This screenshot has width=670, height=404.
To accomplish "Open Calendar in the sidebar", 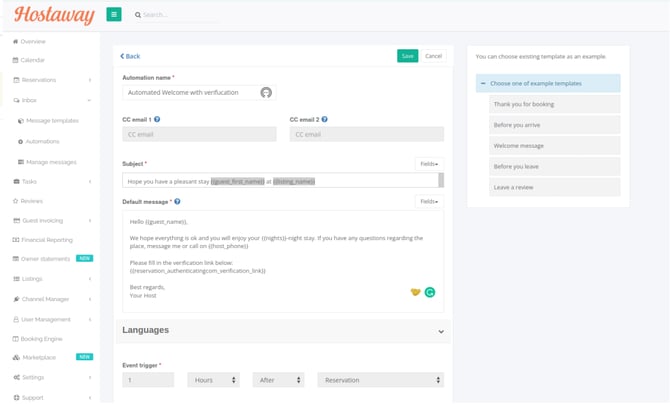I will point(33,60).
